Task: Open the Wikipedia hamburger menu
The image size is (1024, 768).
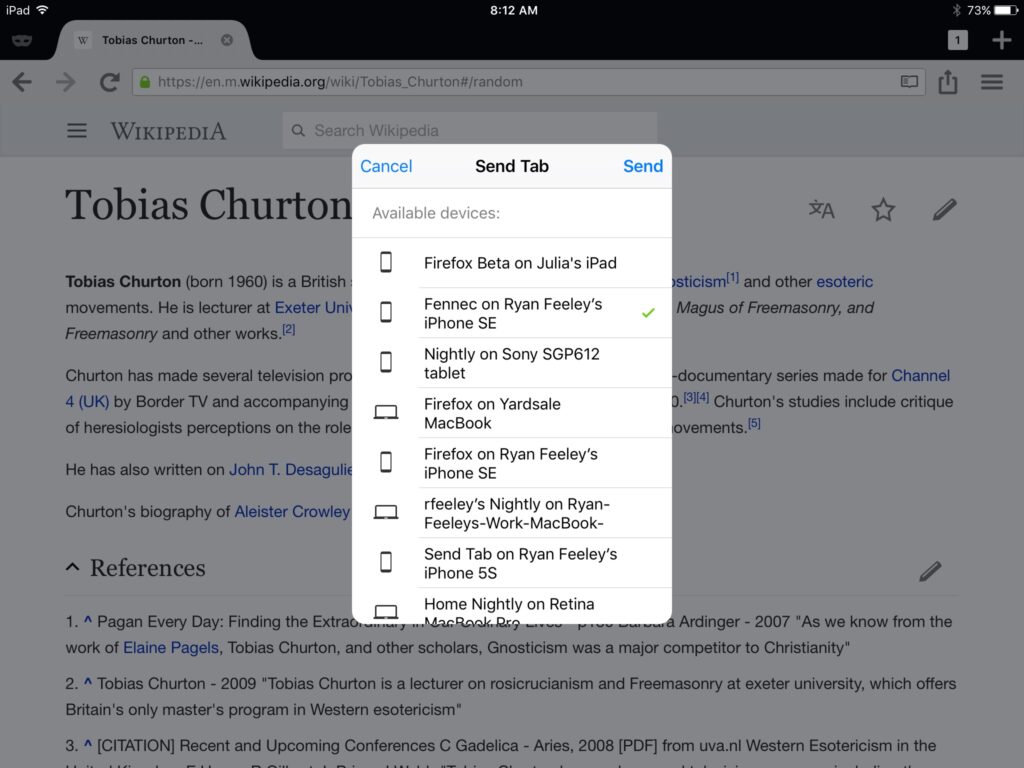Action: (x=77, y=130)
